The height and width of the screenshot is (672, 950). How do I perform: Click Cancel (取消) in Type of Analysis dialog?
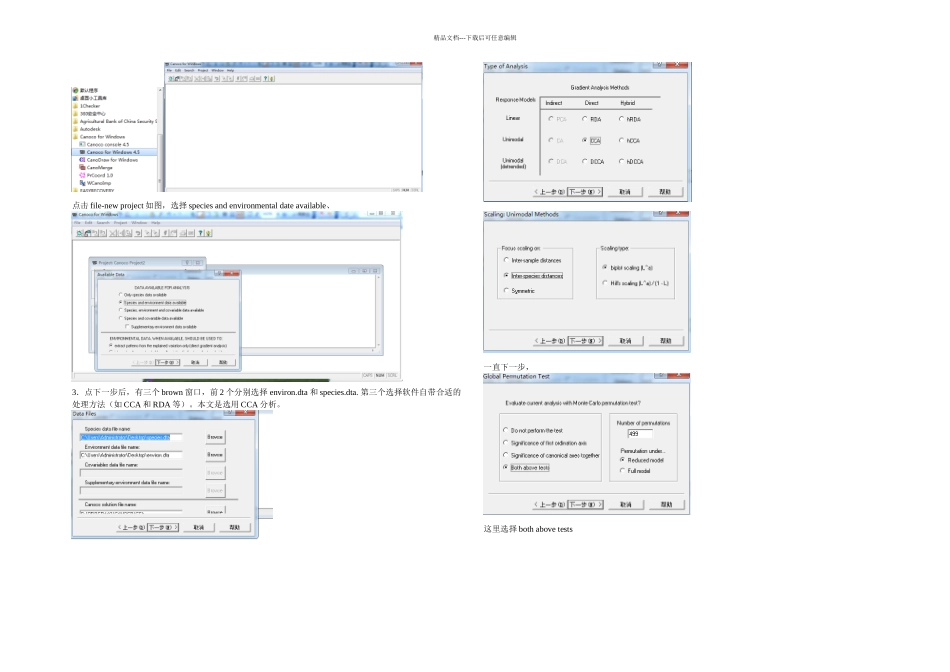point(625,191)
